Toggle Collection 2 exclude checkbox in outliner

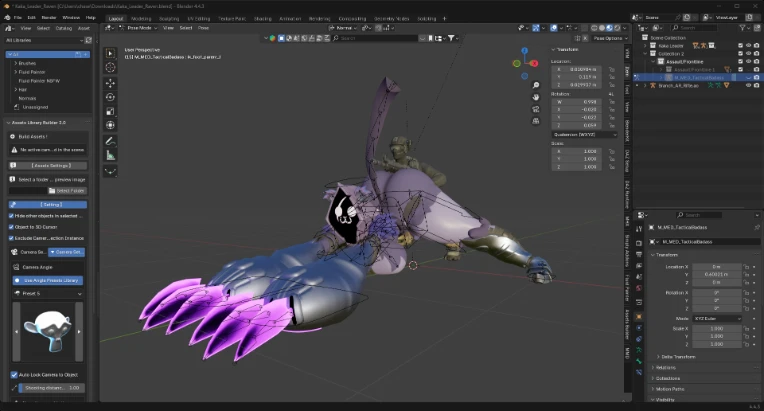tap(741, 54)
